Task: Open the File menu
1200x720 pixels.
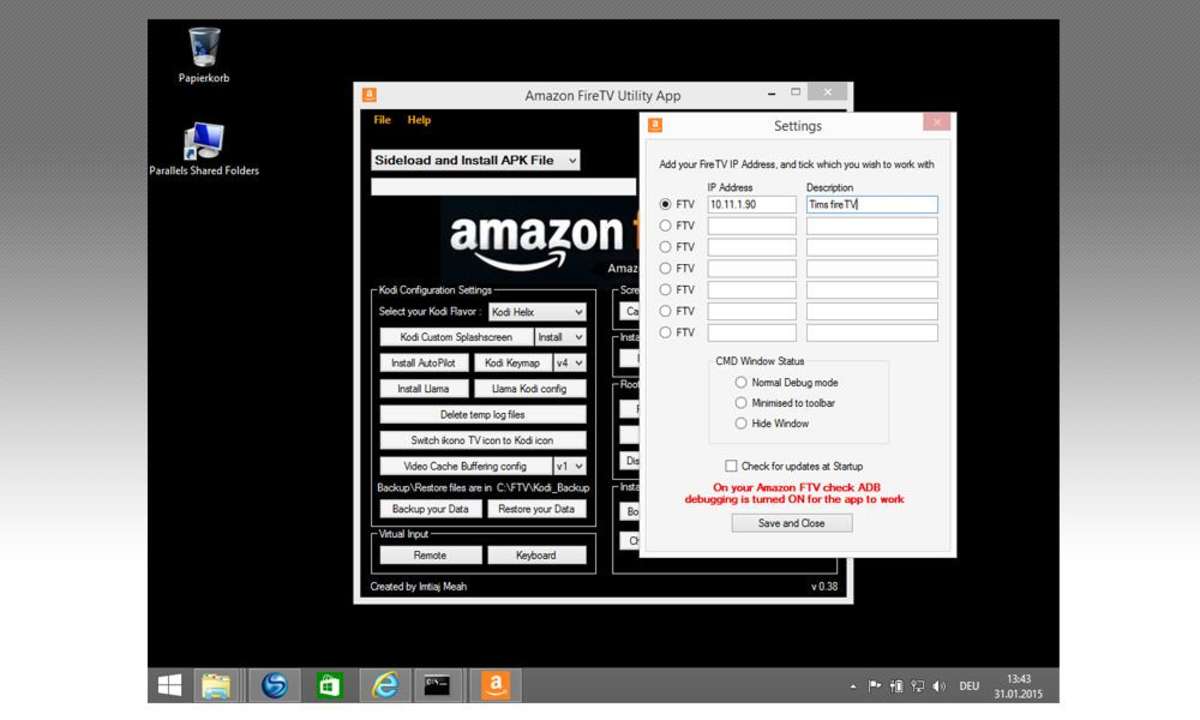Action: tap(382, 120)
